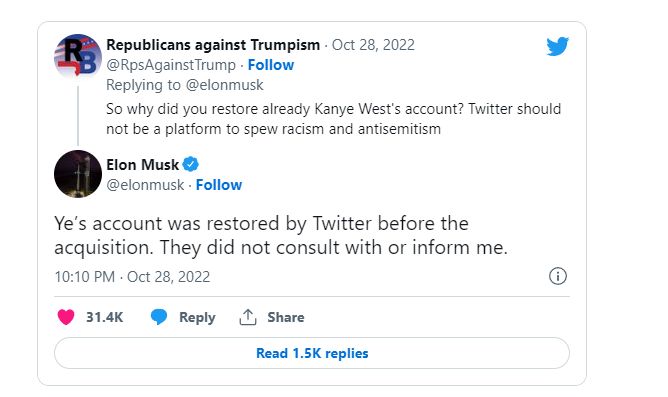Click the @elonmusk handle under Elon Musk

coord(145,185)
